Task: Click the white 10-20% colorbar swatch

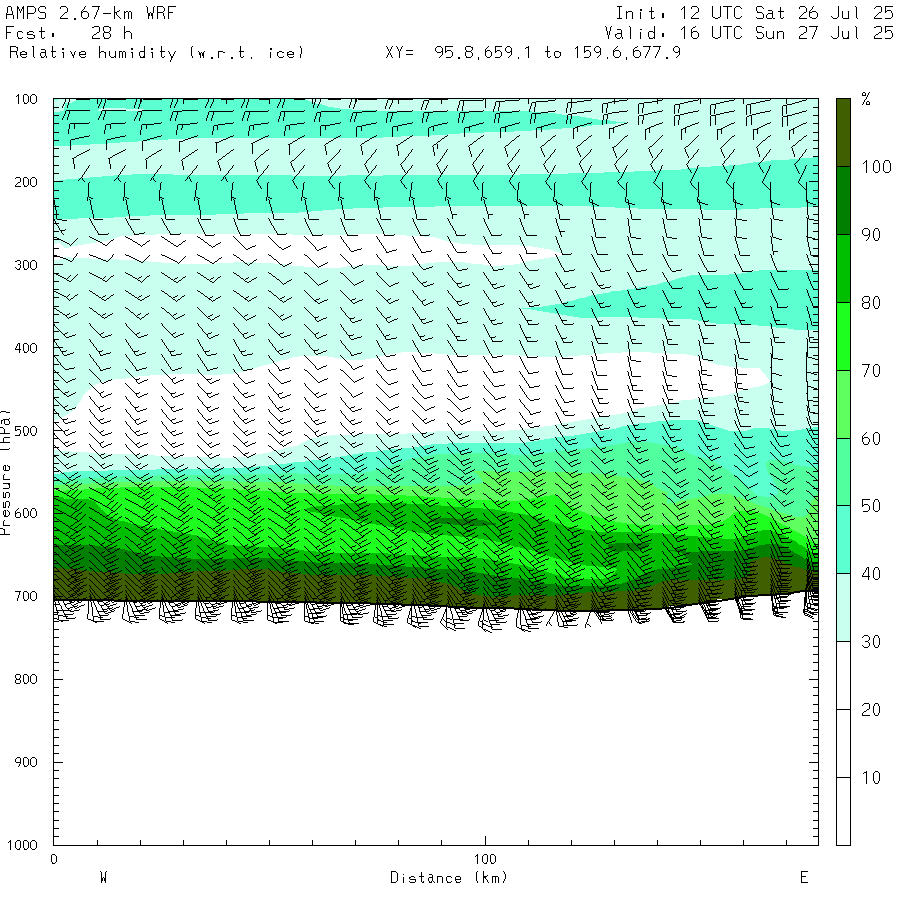Action: [843, 744]
